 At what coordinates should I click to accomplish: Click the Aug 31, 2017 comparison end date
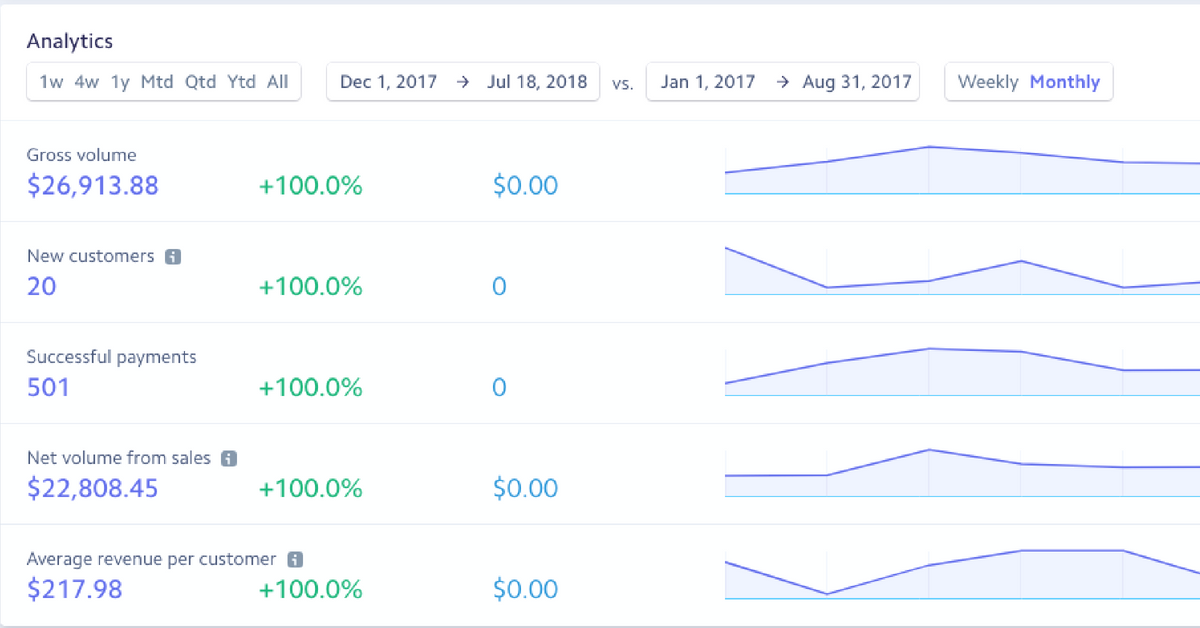[x=857, y=82]
